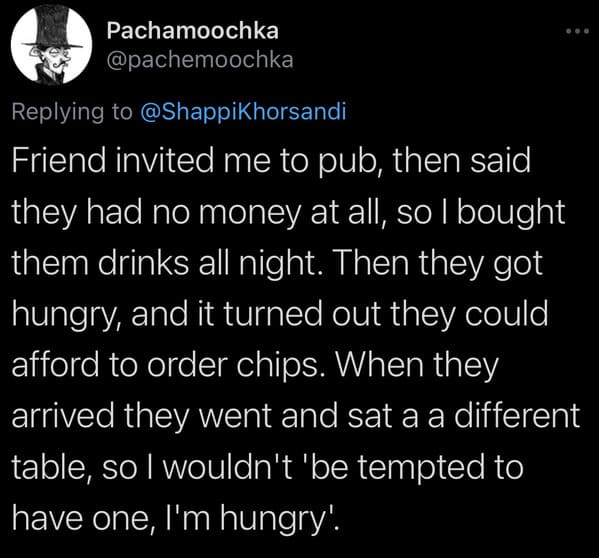Click the @pachemoochka handle

[x=200, y=60]
